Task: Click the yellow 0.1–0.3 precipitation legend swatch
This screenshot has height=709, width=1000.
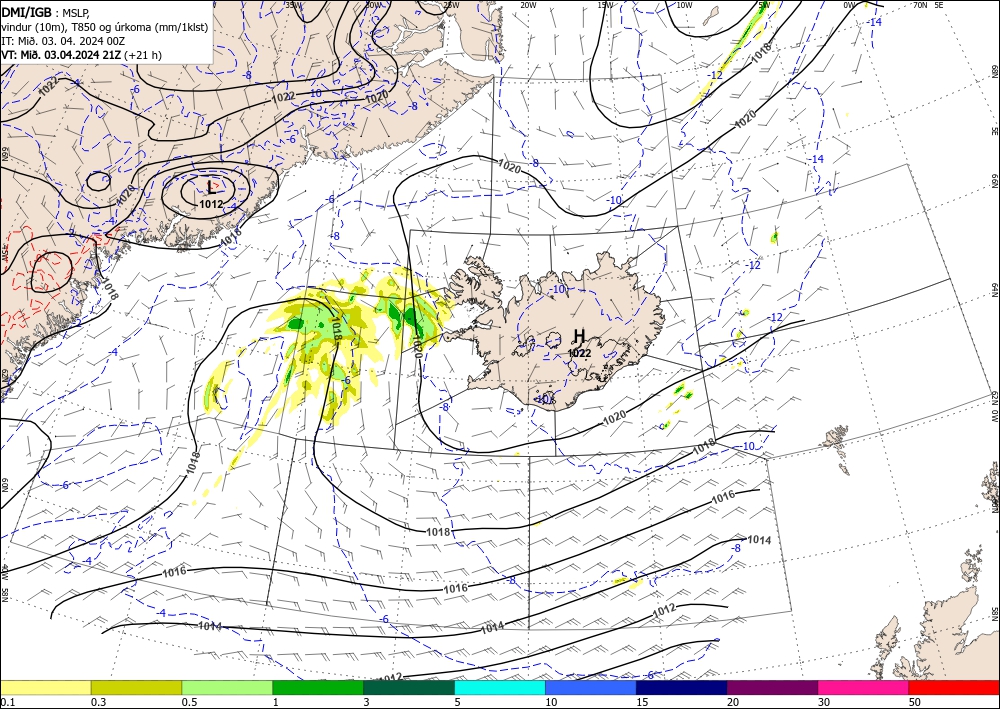Action: [45, 687]
